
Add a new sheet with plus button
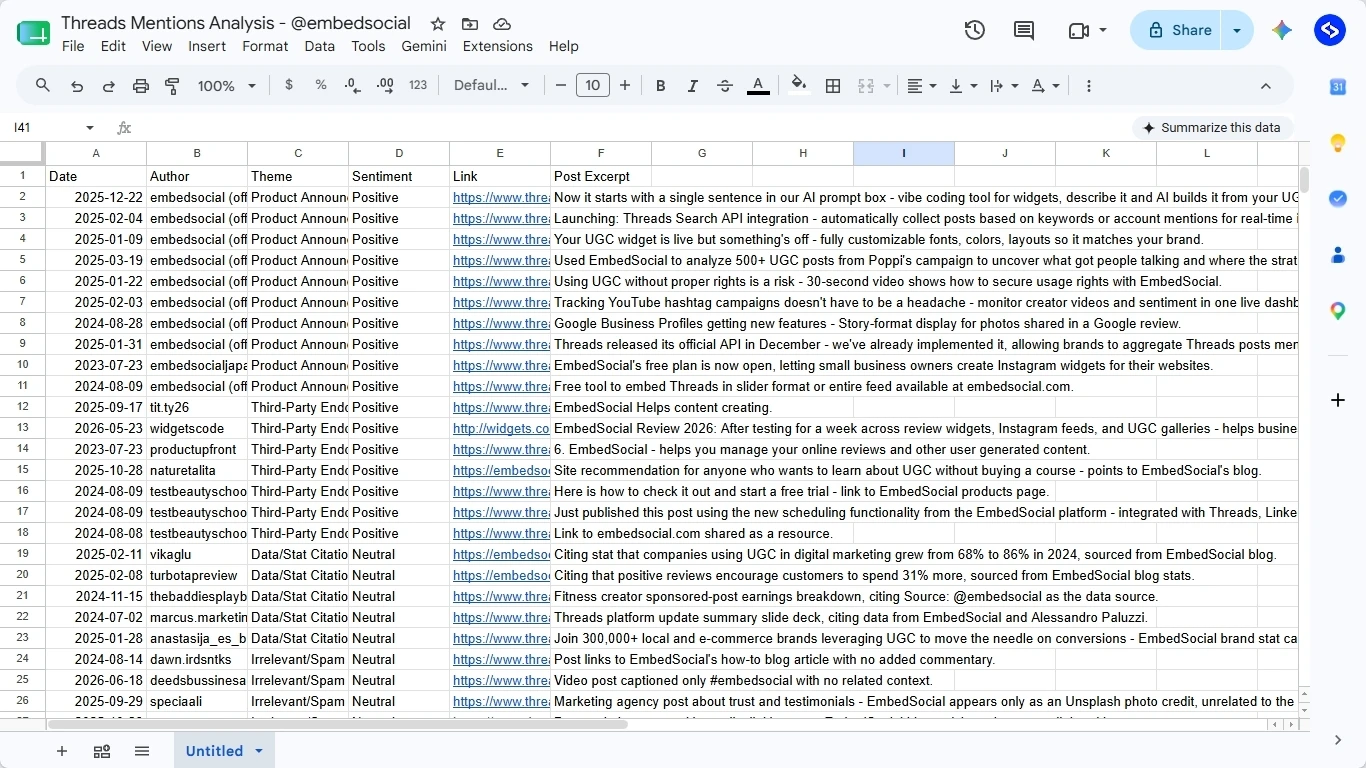pyautogui.click(x=62, y=751)
